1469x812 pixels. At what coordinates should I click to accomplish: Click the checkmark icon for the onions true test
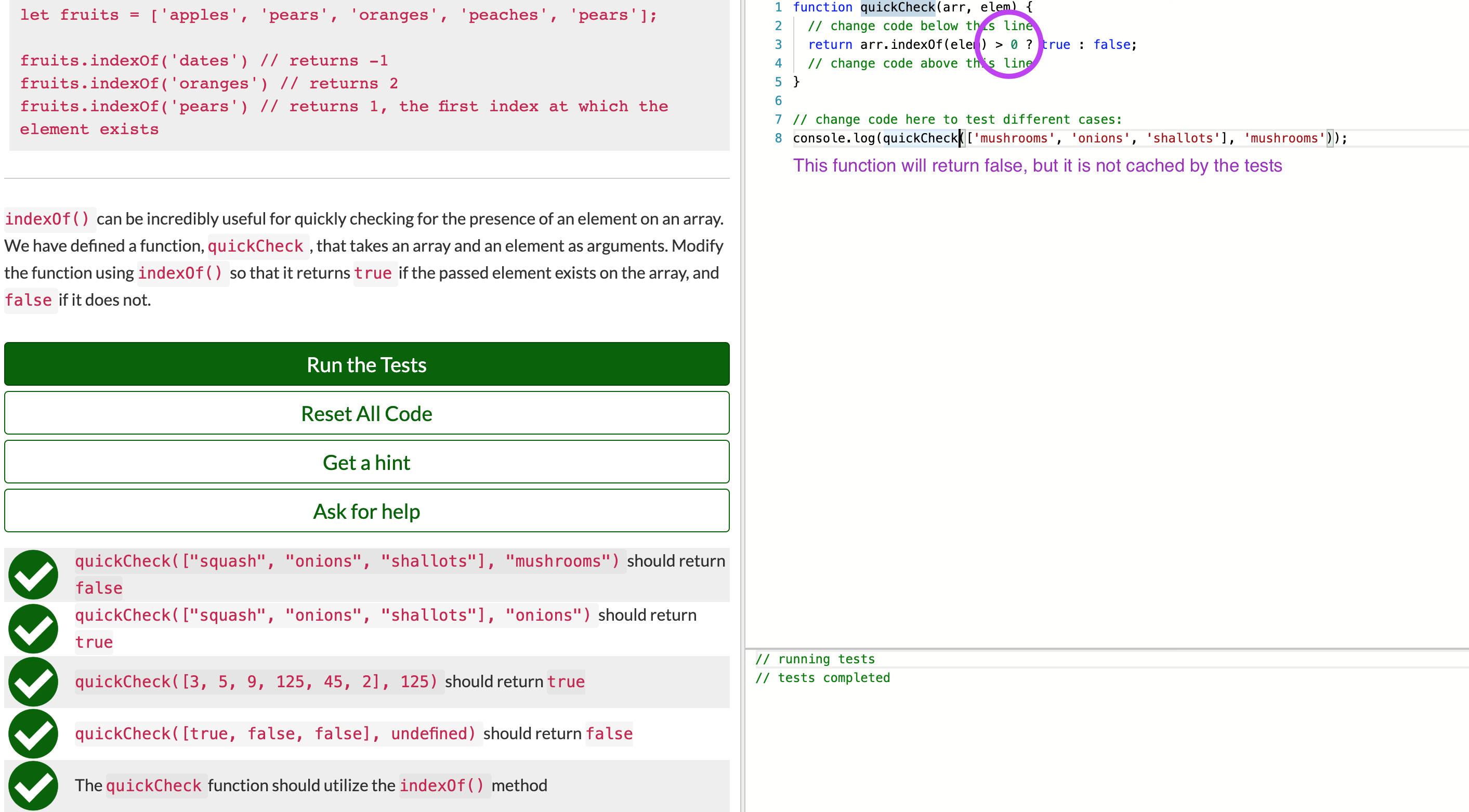(33, 628)
